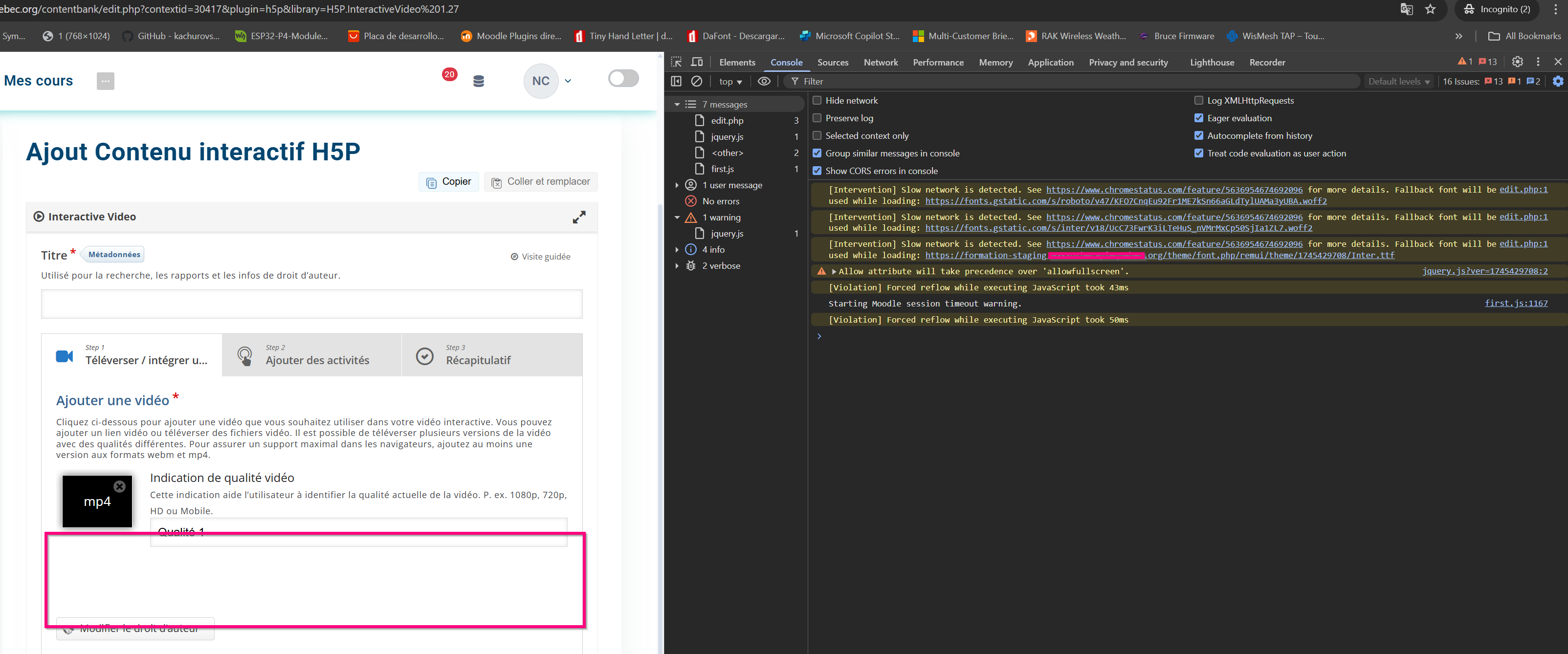This screenshot has width=1568, height=654.
Task: Open the DevTools more options menu
Action: 1538,62
